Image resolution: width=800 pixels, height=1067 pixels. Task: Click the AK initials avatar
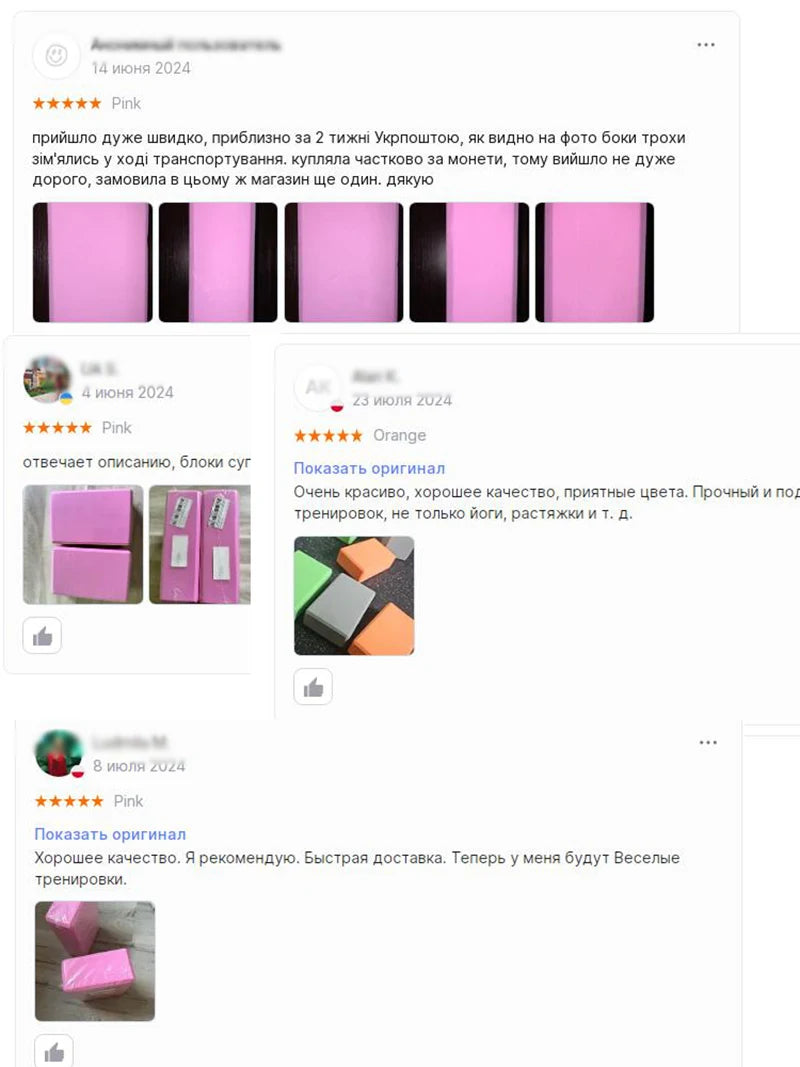(318, 387)
